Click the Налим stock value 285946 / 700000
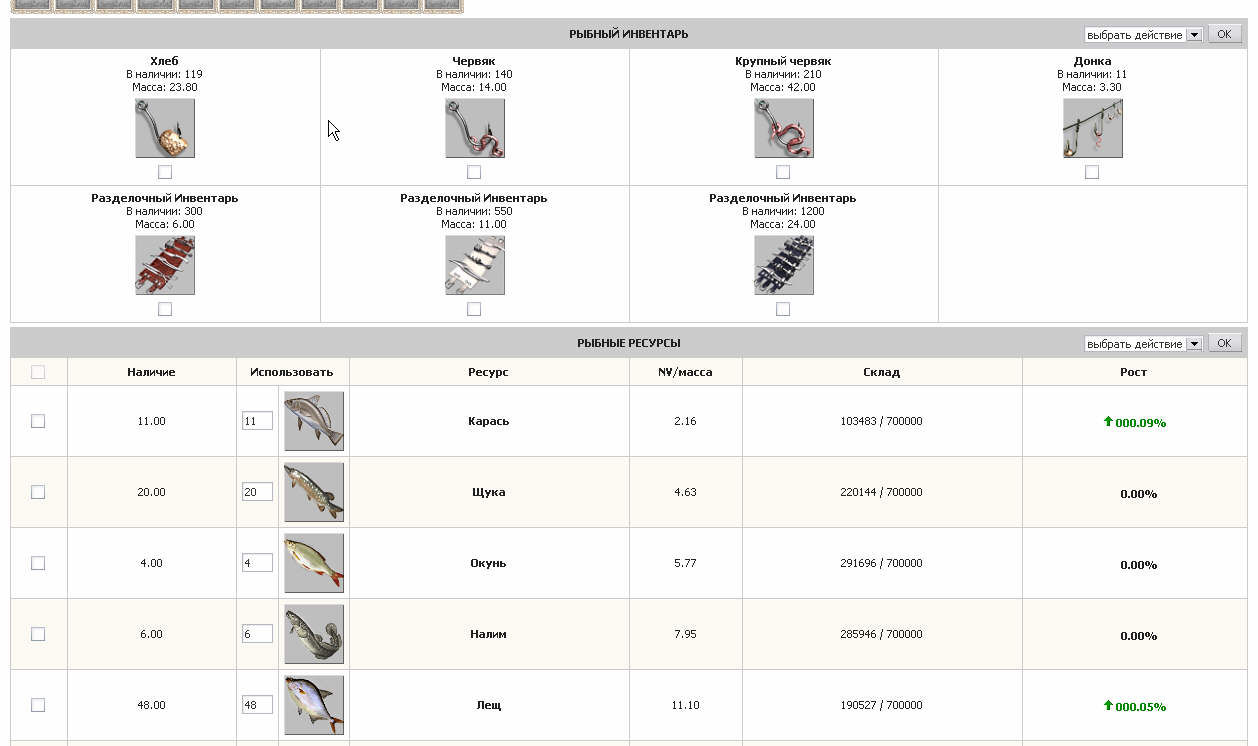The image size is (1258, 746). click(882, 634)
